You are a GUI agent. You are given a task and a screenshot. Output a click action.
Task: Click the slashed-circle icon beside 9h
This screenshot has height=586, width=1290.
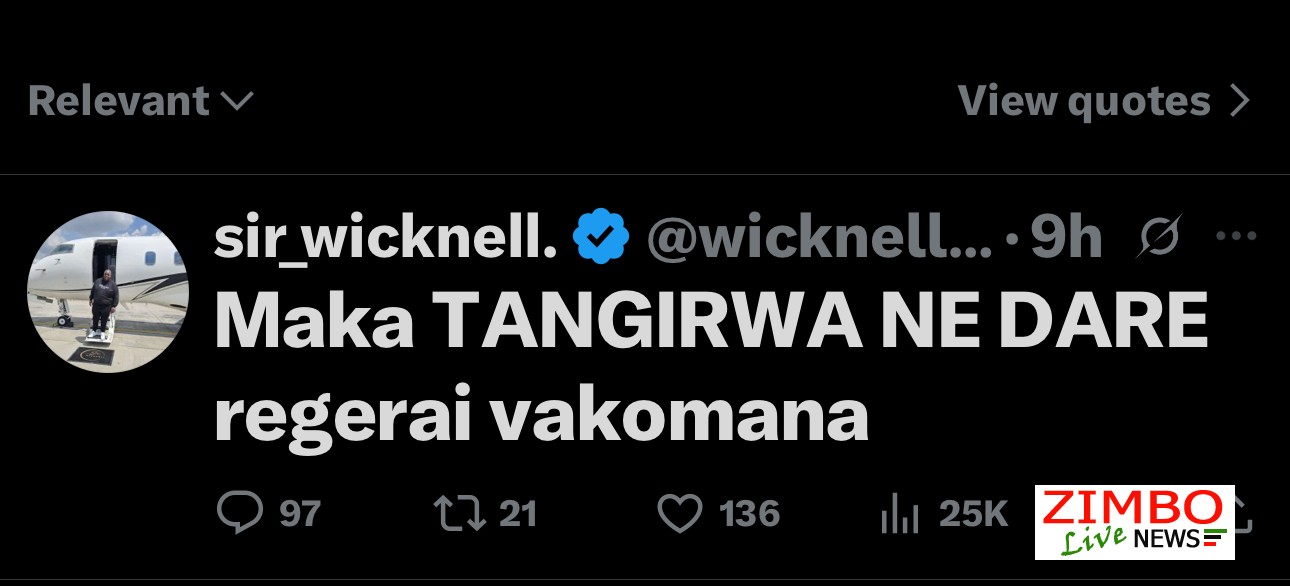coord(1160,237)
